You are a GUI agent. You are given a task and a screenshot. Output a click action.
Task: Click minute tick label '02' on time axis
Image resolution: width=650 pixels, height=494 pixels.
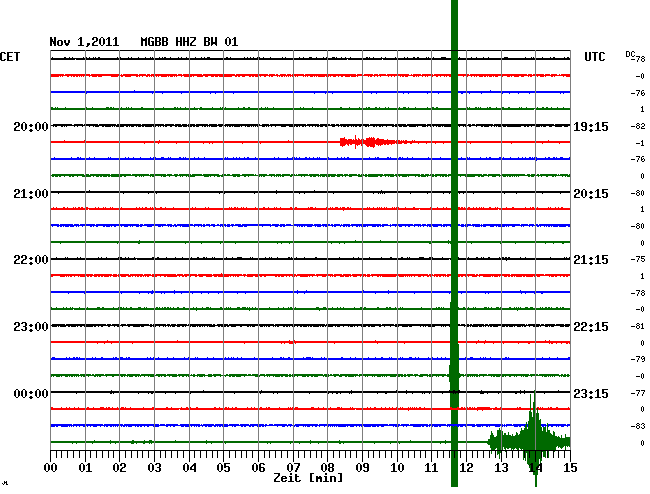pyautogui.click(x=119, y=468)
